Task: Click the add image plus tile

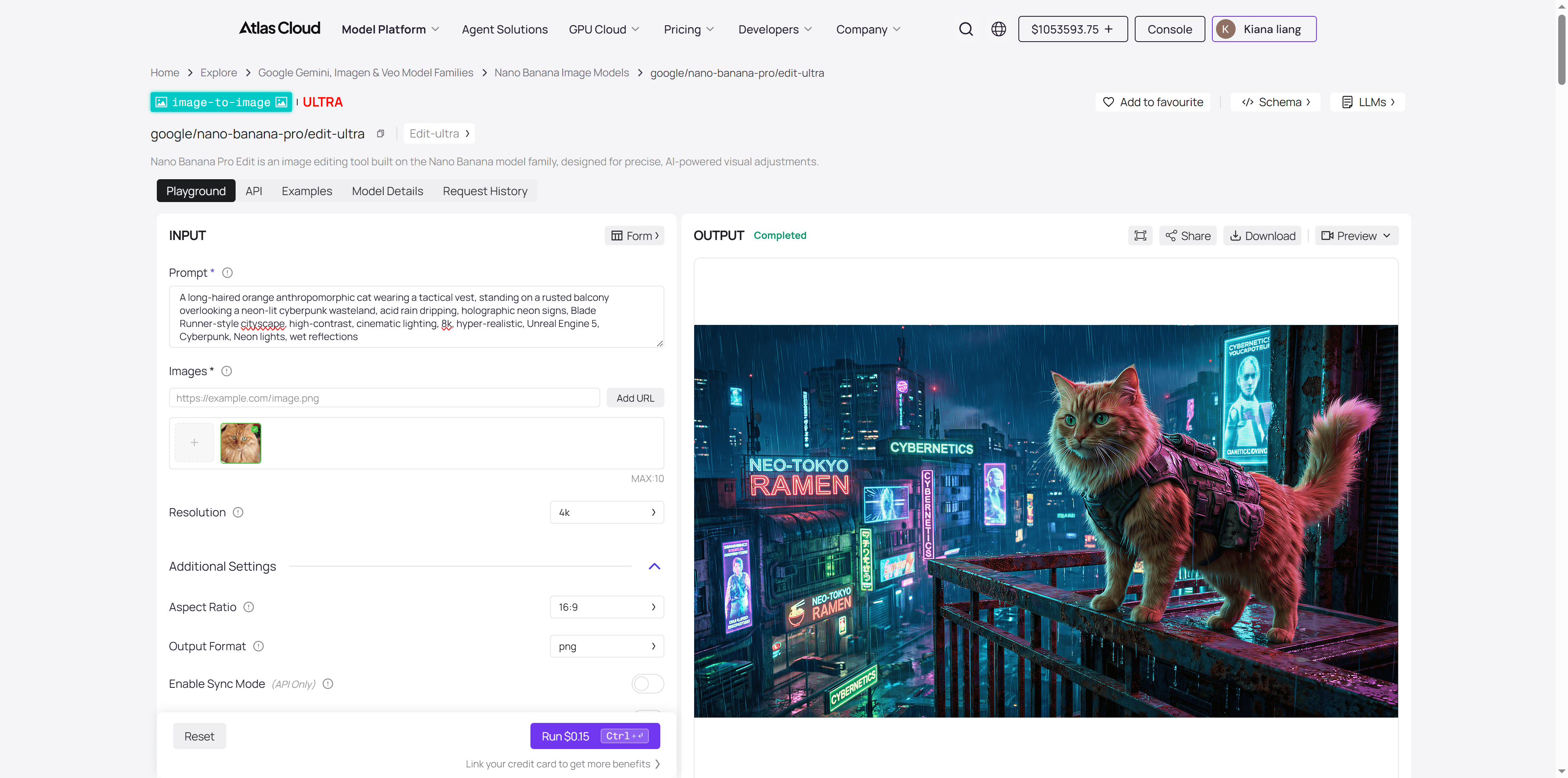Action: point(194,443)
